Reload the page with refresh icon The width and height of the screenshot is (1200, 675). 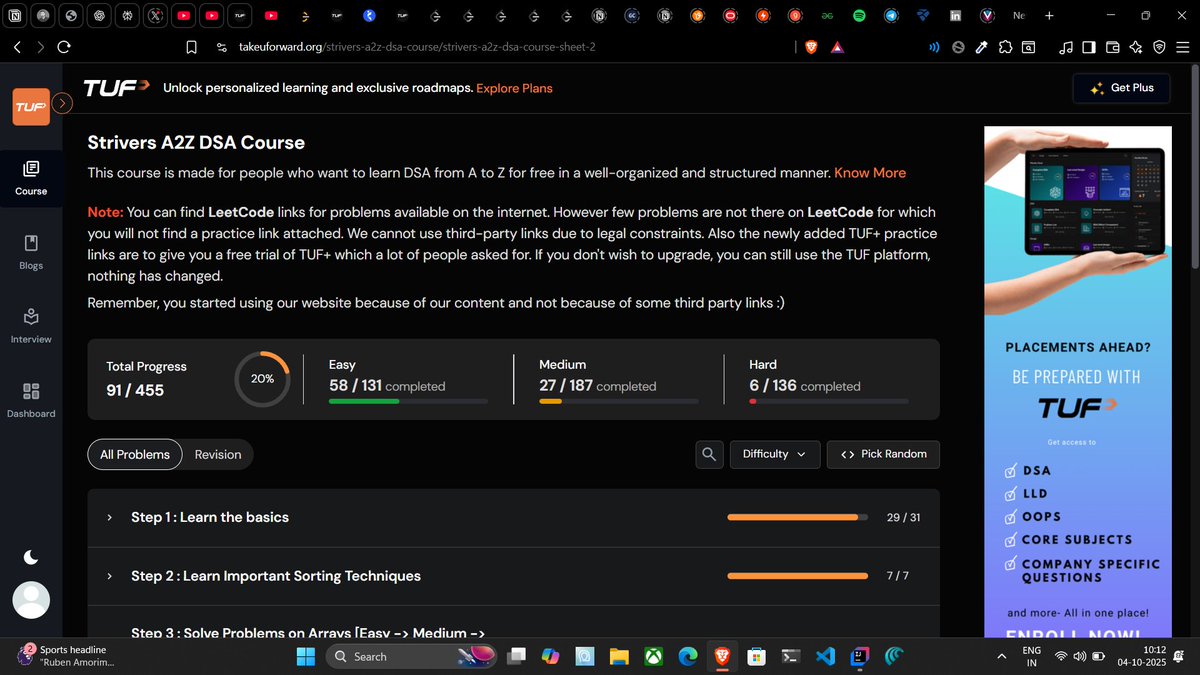click(64, 47)
